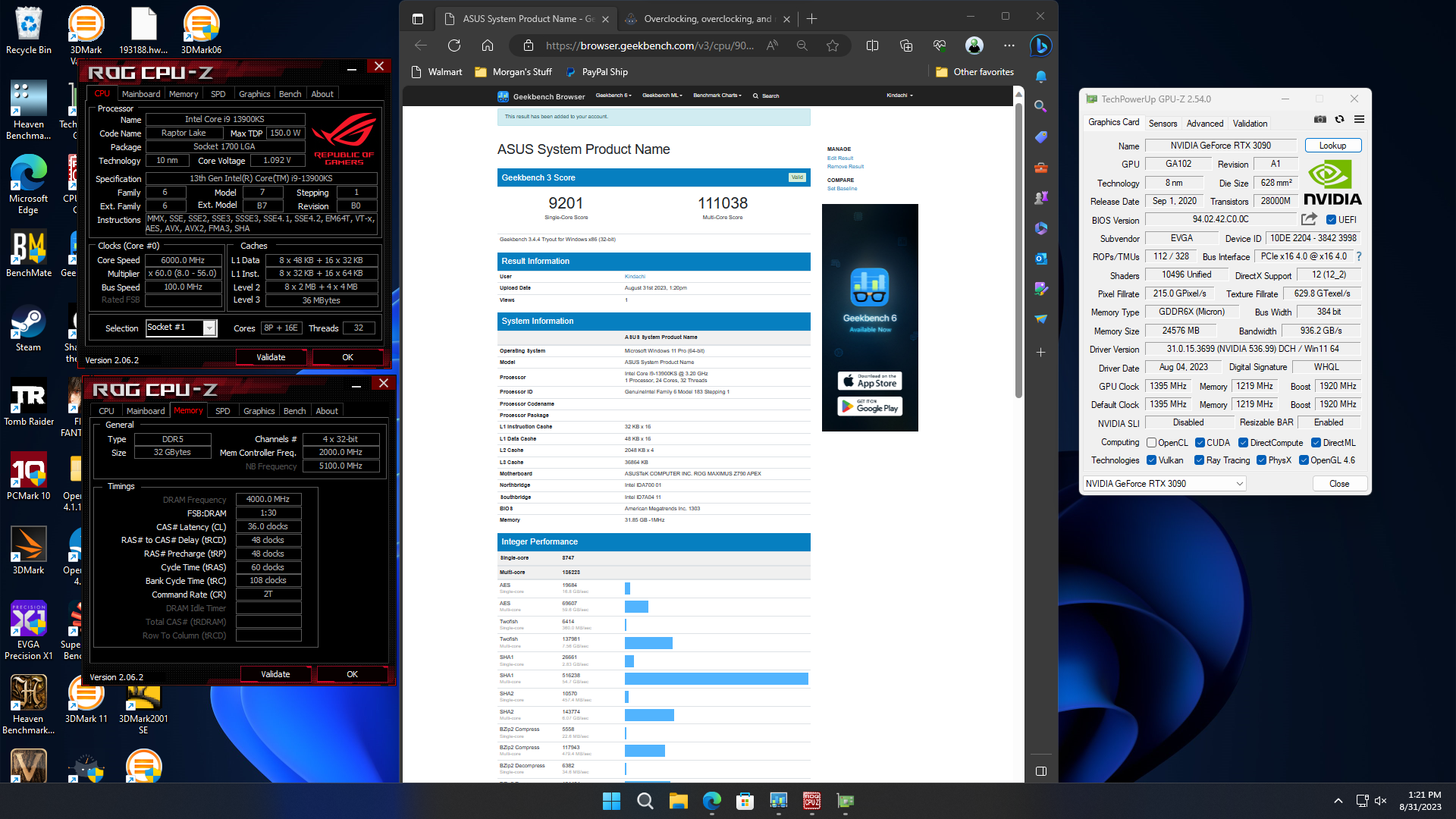Viewport: 1456px width, 819px height.
Task: Open Edge split screen icon
Action: 873,45
